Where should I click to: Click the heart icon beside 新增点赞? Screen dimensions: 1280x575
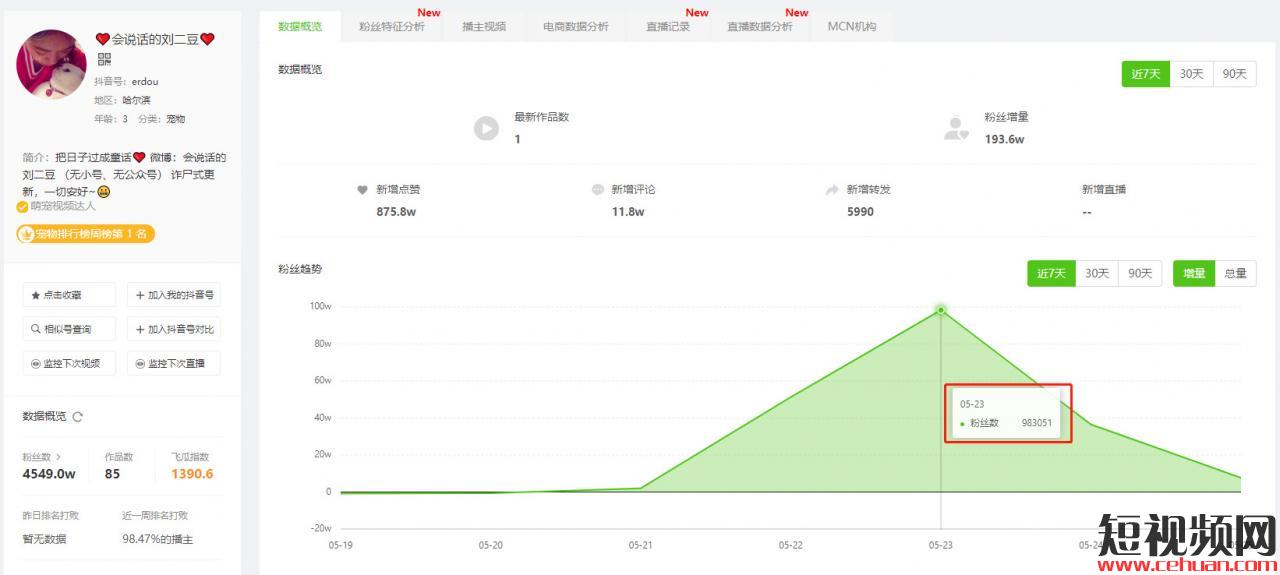click(x=363, y=190)
